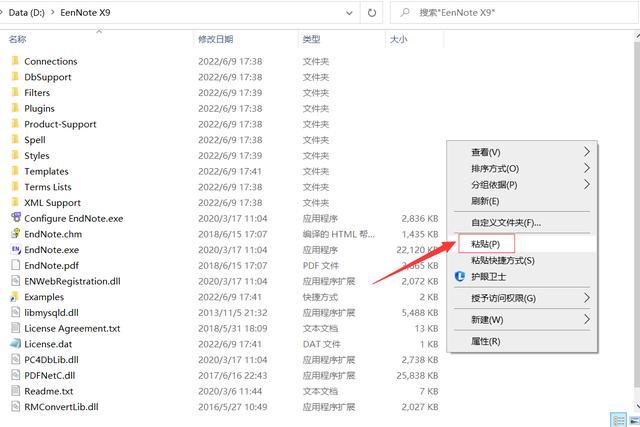Click the EenNote X9 breadcrumb
640x427 pixels.
pos(85,13)
